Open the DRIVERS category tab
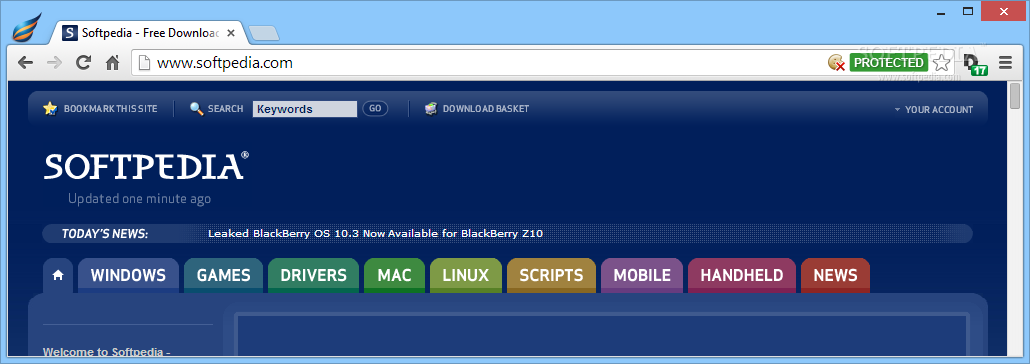Screen dimensions: 1030x364 [313, 275]
